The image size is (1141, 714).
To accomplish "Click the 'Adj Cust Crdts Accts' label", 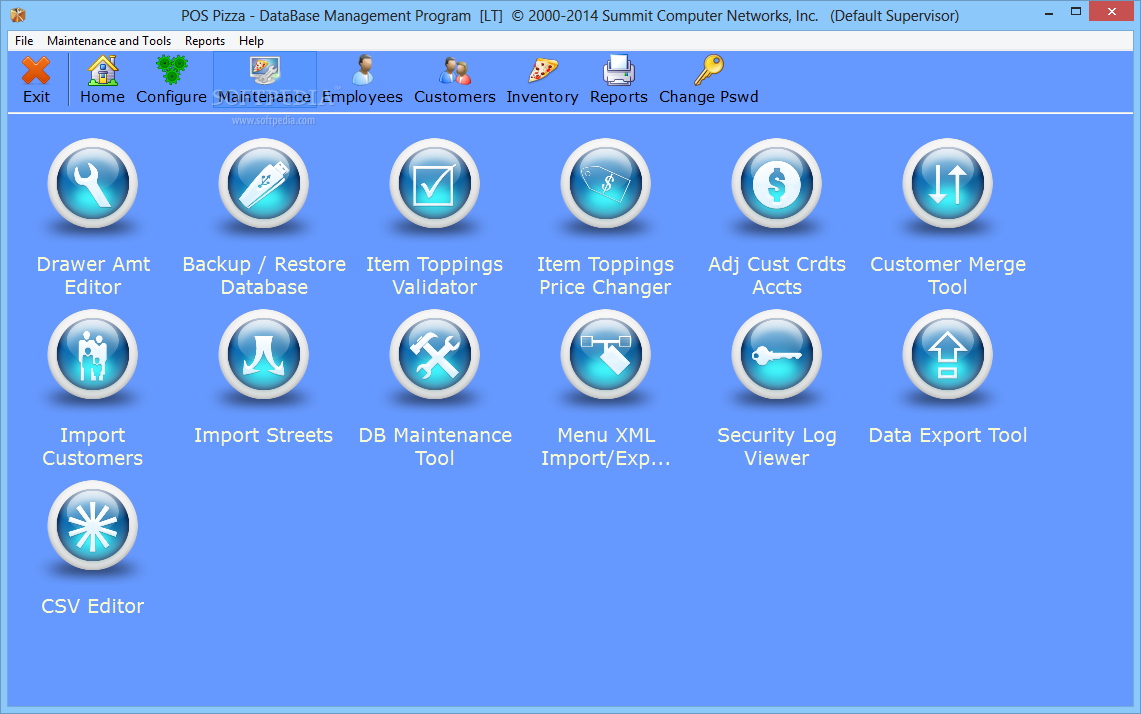I will (777, 275).
